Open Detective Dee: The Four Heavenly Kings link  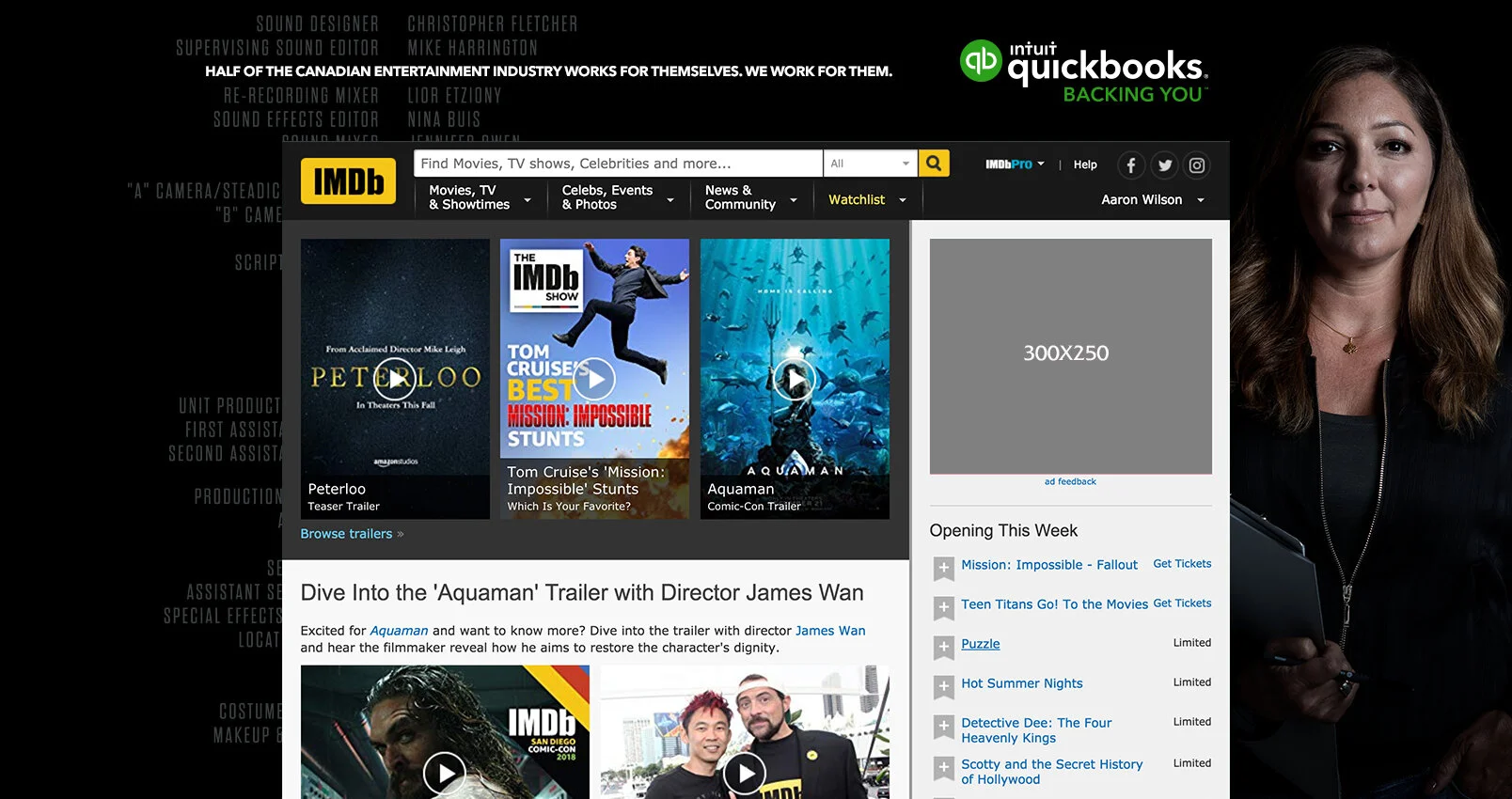coord(1036,730)
